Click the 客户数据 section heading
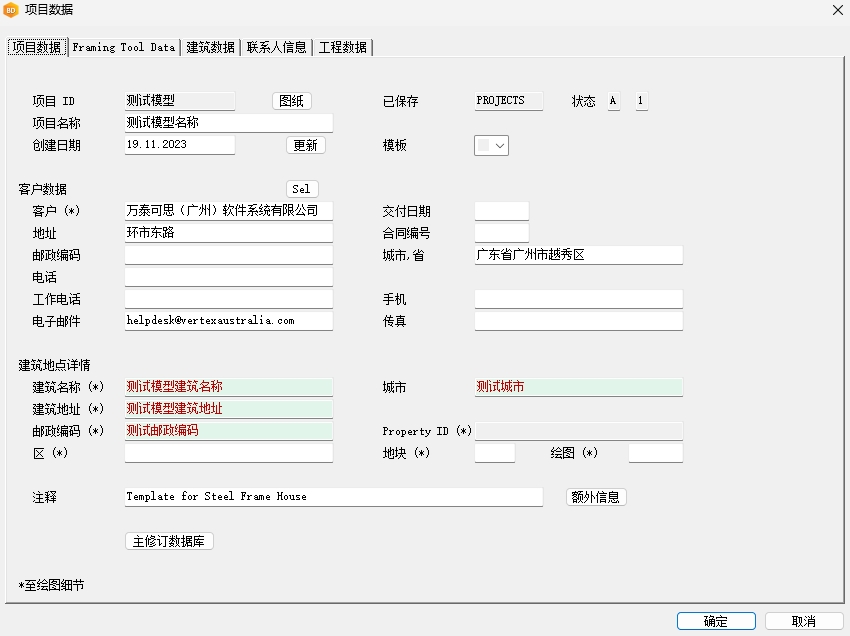 [42, 189]
